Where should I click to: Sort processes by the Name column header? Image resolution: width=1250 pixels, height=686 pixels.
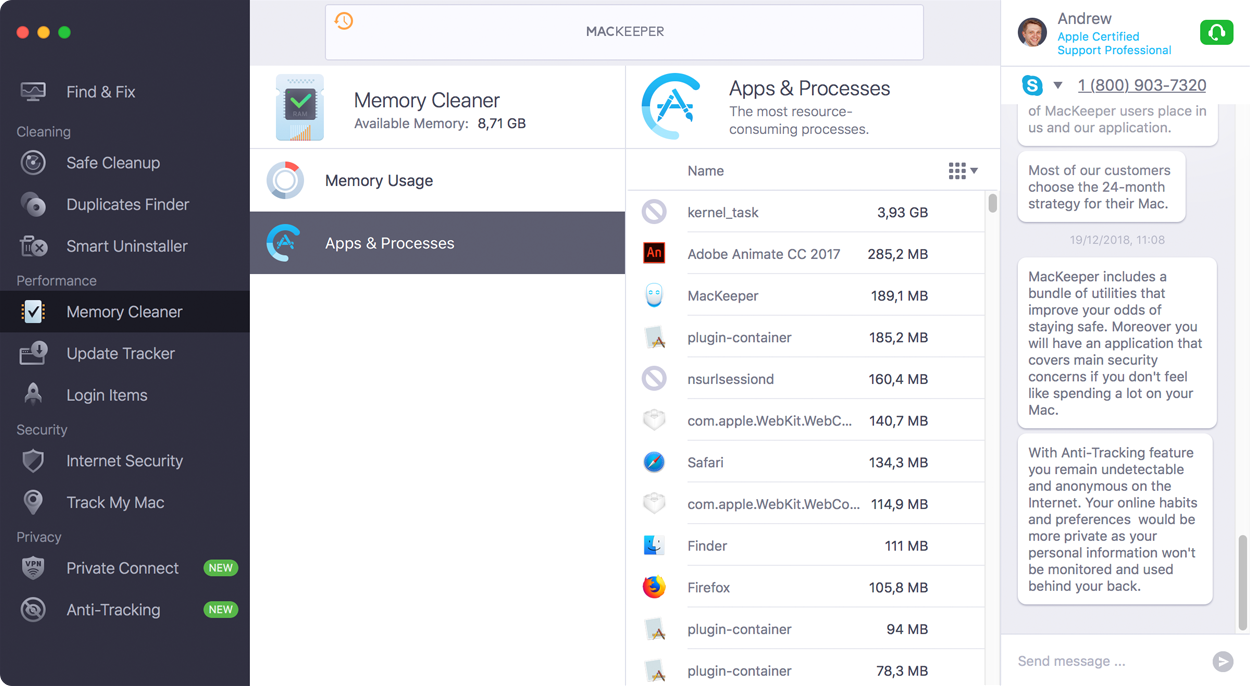click(705, 171)
